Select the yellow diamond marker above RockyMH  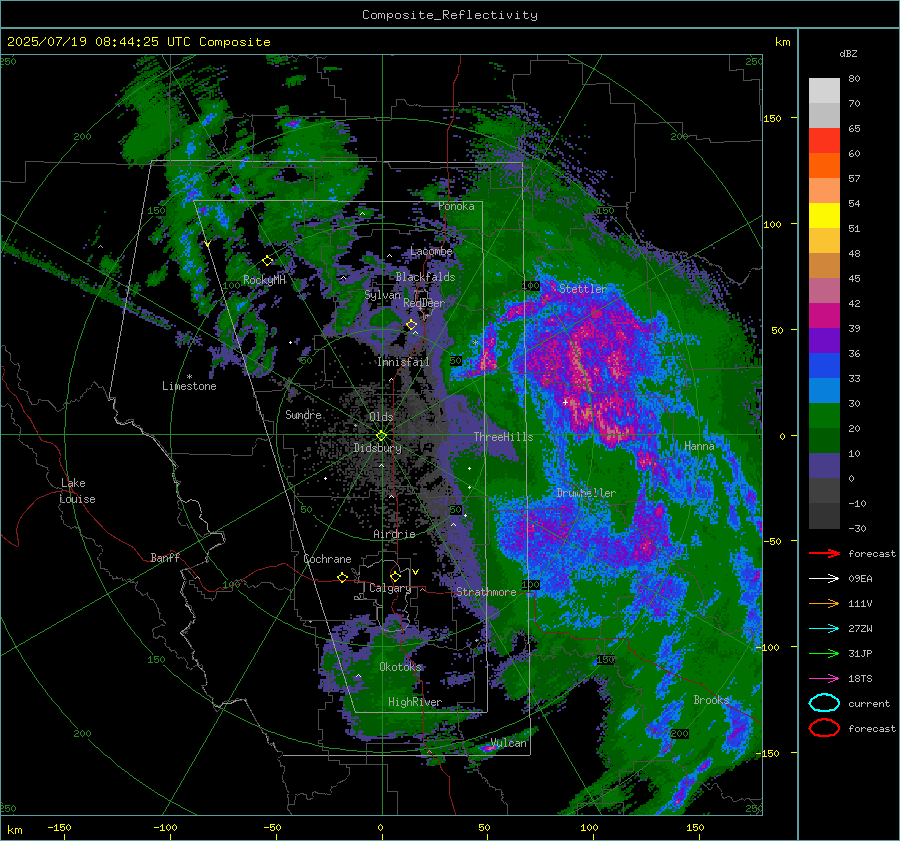[267, 261]
